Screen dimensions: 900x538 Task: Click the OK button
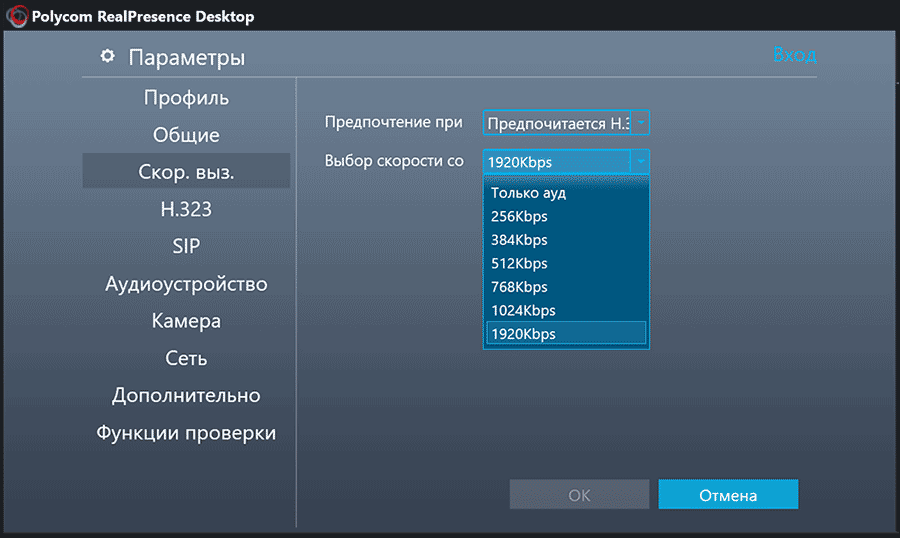[579, 494]
